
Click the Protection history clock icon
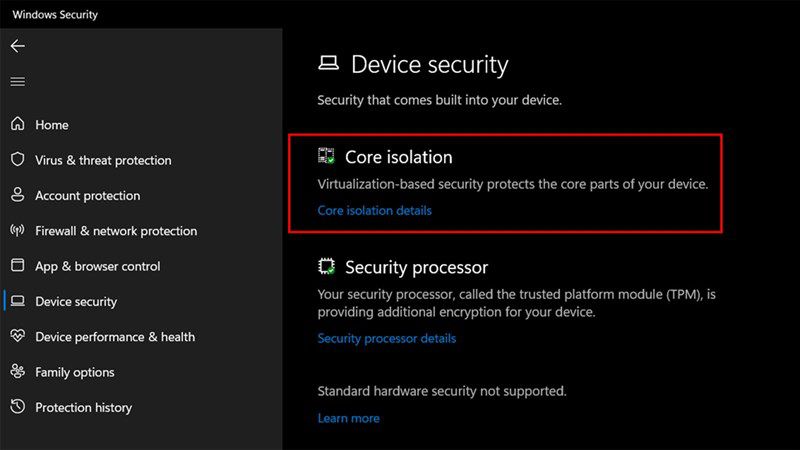pos(18,406)
